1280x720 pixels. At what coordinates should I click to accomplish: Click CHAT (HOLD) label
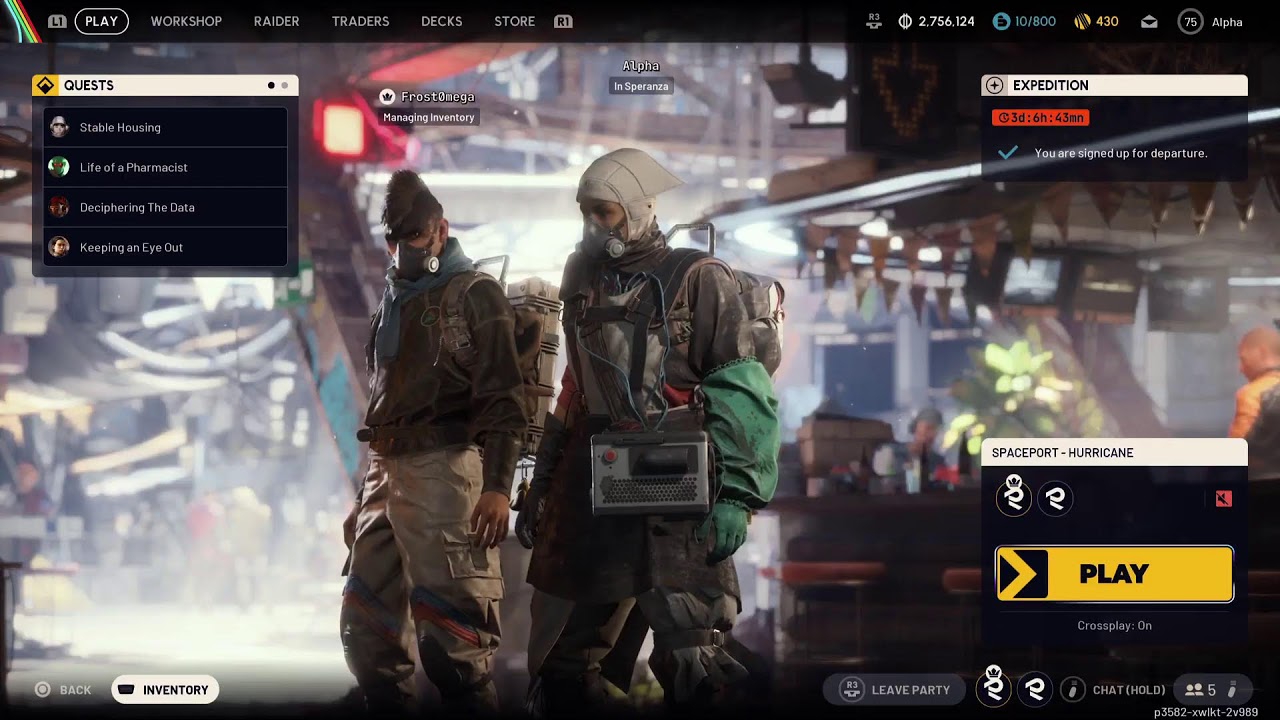click(x=1129, y=690)
